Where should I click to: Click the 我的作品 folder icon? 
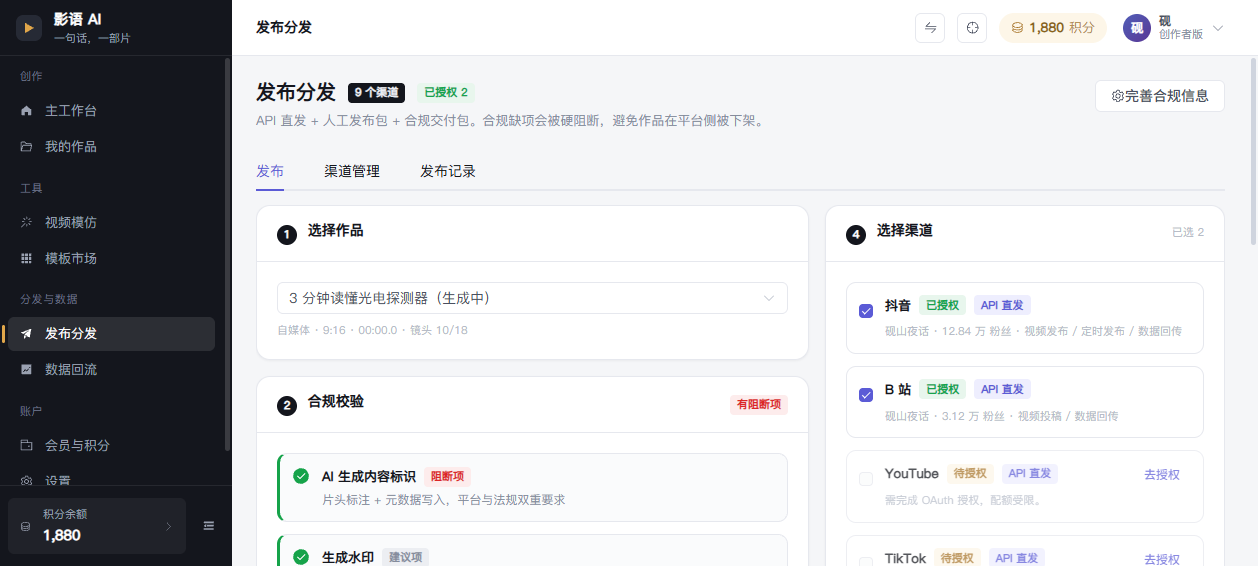(x=26, y=147)
